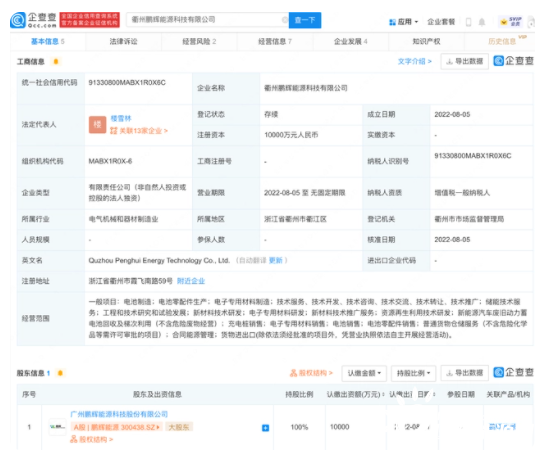This screenshot has height=450, width=543.
Task: Select credit code 91330800MABX1R0X6C text
Action: pyautogui.click(x=127, y=82)
